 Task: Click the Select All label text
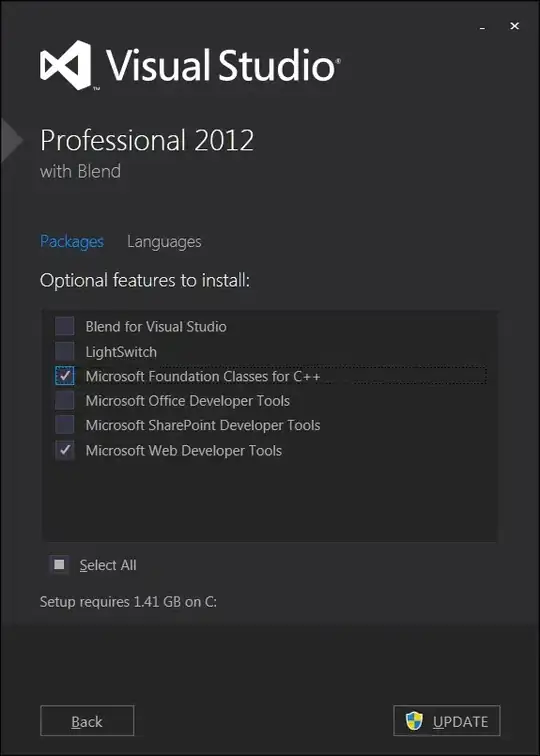[x=108, y=565]
